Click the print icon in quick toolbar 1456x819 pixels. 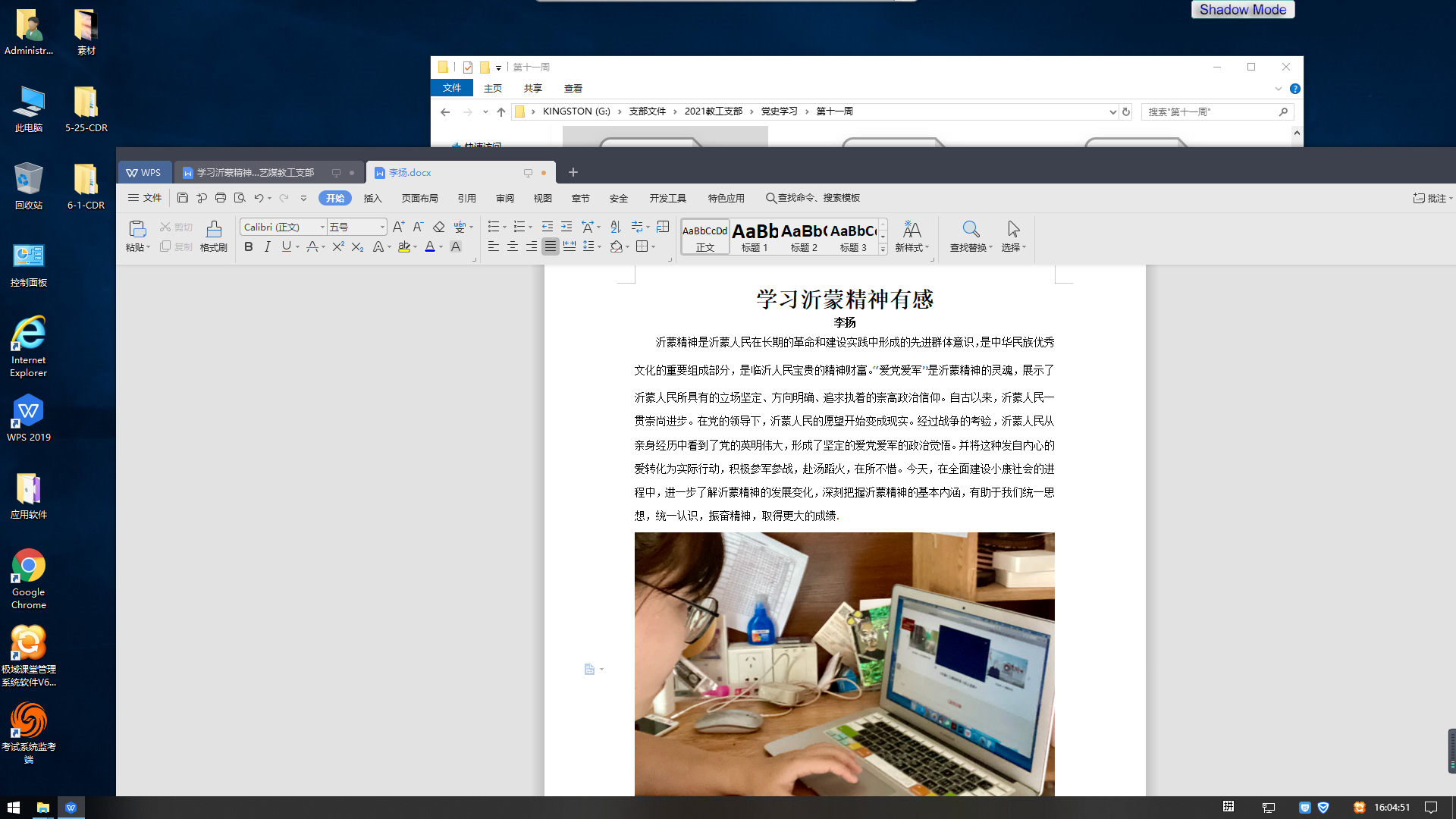221,198
